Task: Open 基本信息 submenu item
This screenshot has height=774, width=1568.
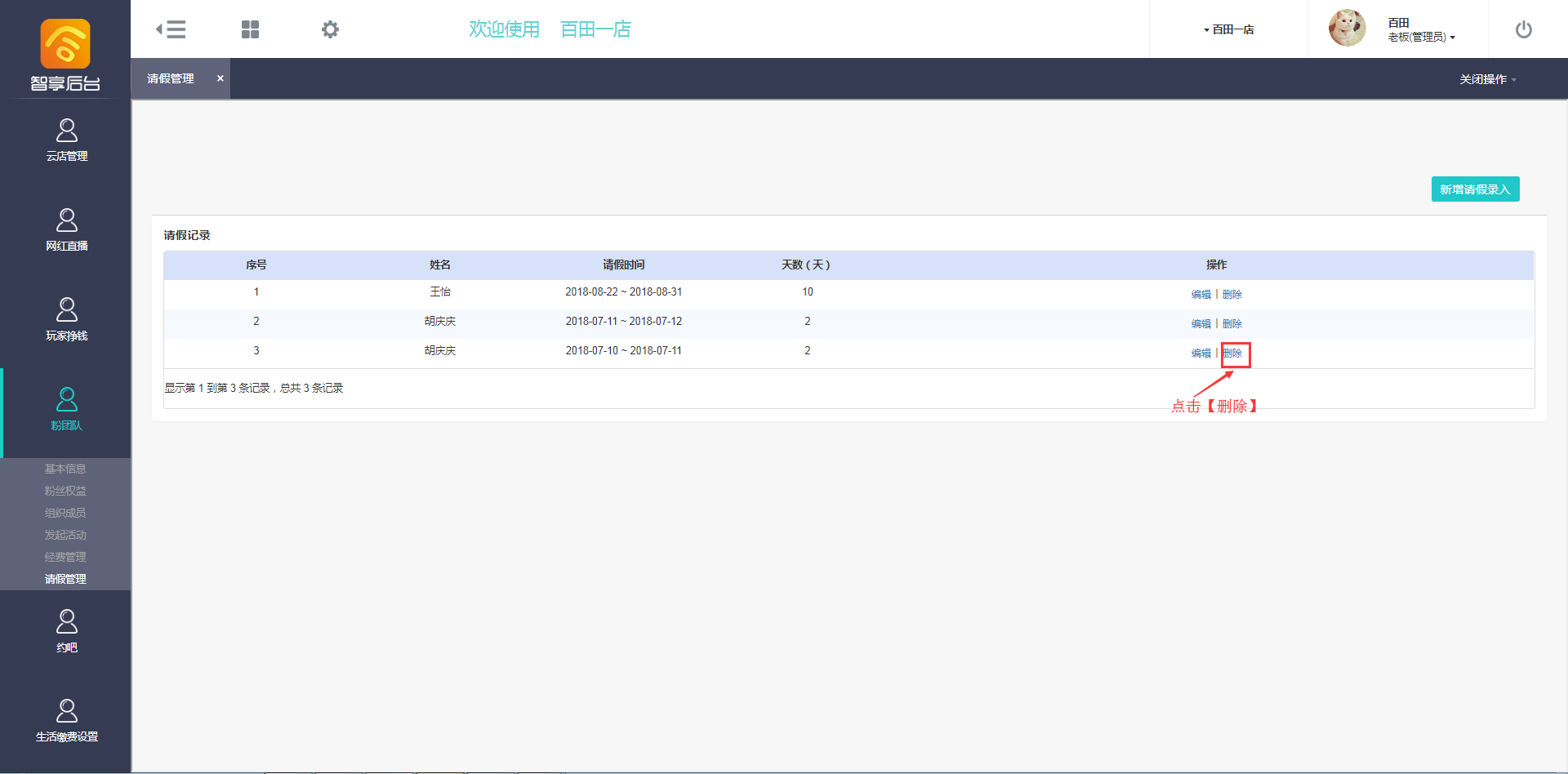Action: [x=65, y=469]
